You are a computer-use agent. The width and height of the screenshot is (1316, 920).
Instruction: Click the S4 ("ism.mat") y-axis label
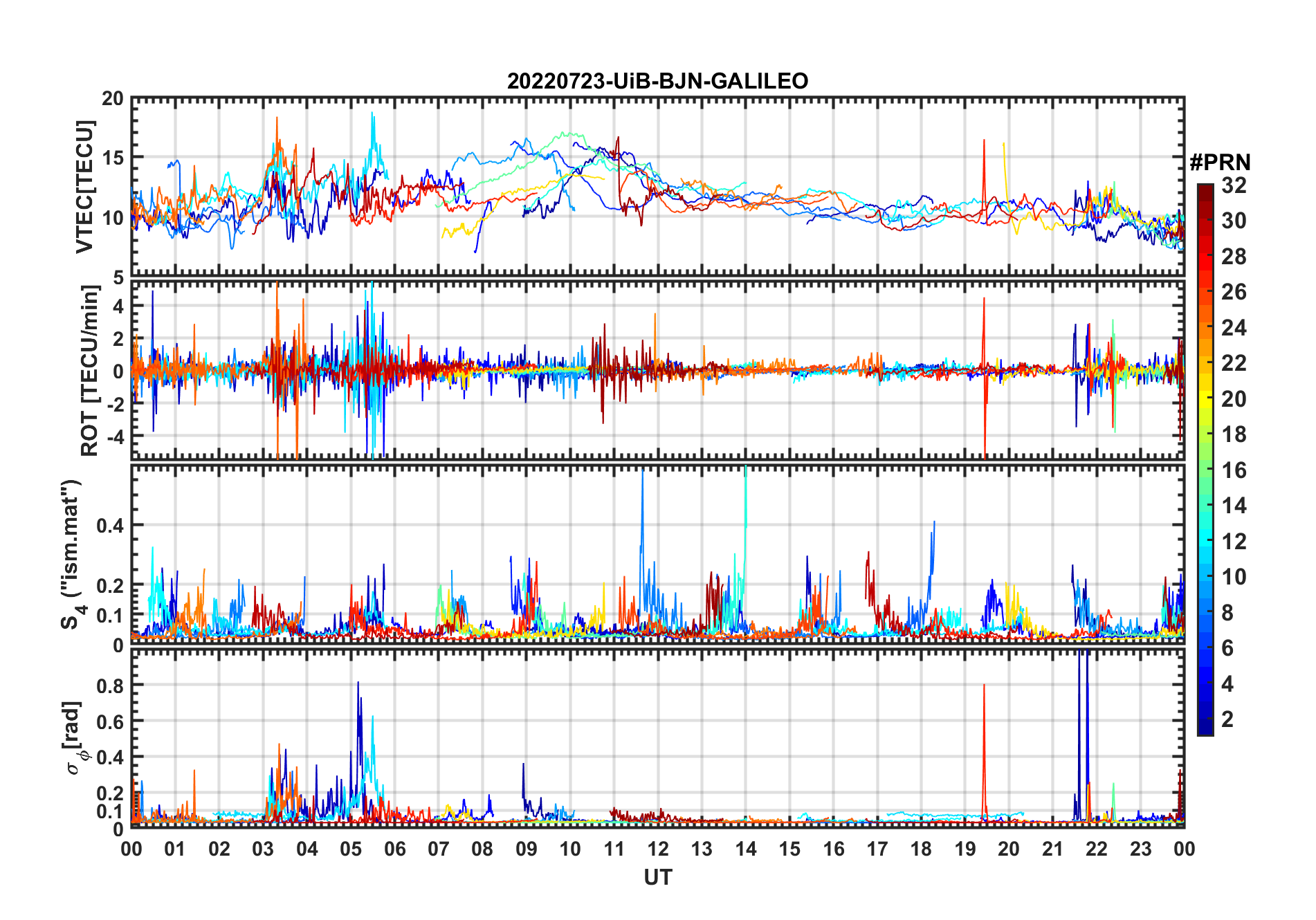73,555
